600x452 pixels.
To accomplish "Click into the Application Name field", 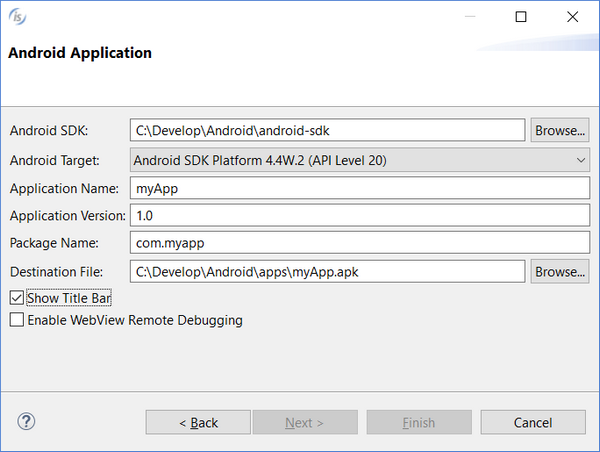I will click(360, 187).
